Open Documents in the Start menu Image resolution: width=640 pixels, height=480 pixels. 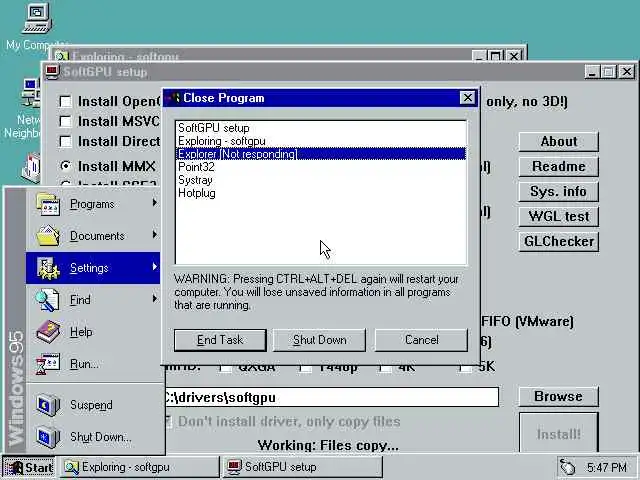click(x=93, y=236)
